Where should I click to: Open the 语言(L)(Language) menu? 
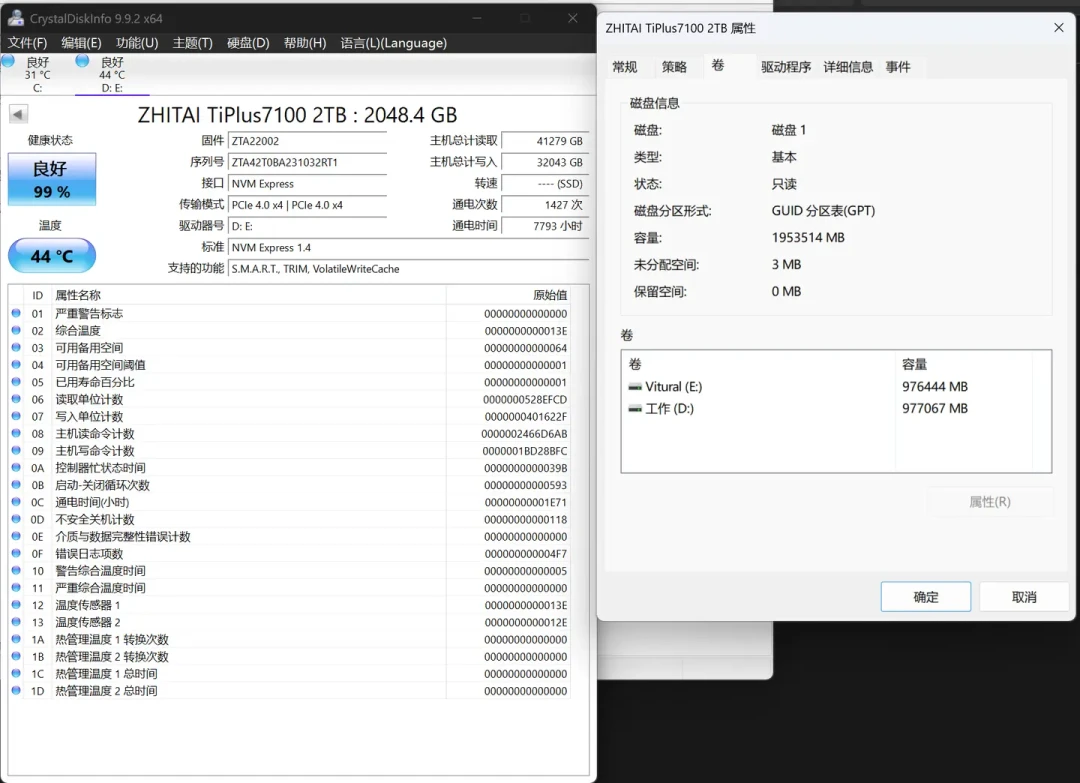[393, 43]
